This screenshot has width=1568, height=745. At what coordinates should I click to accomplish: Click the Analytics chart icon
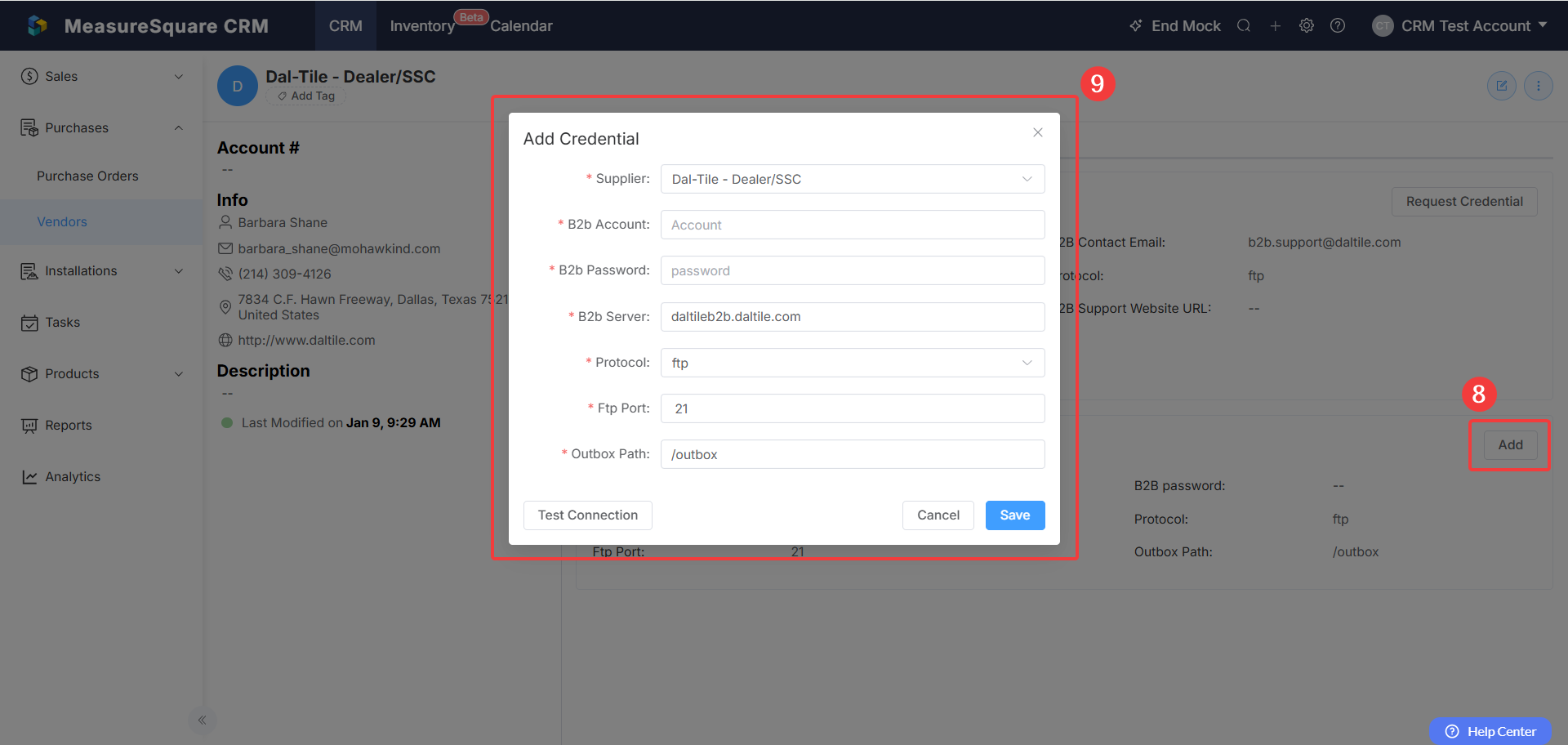point(29,477)
